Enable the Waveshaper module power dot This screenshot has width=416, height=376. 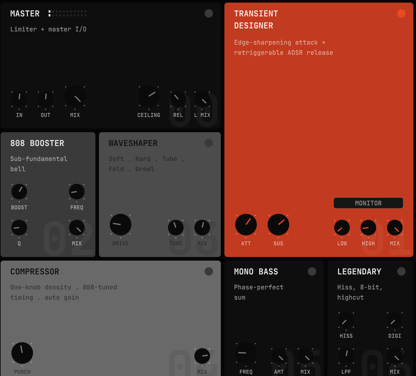pos(209,143)
